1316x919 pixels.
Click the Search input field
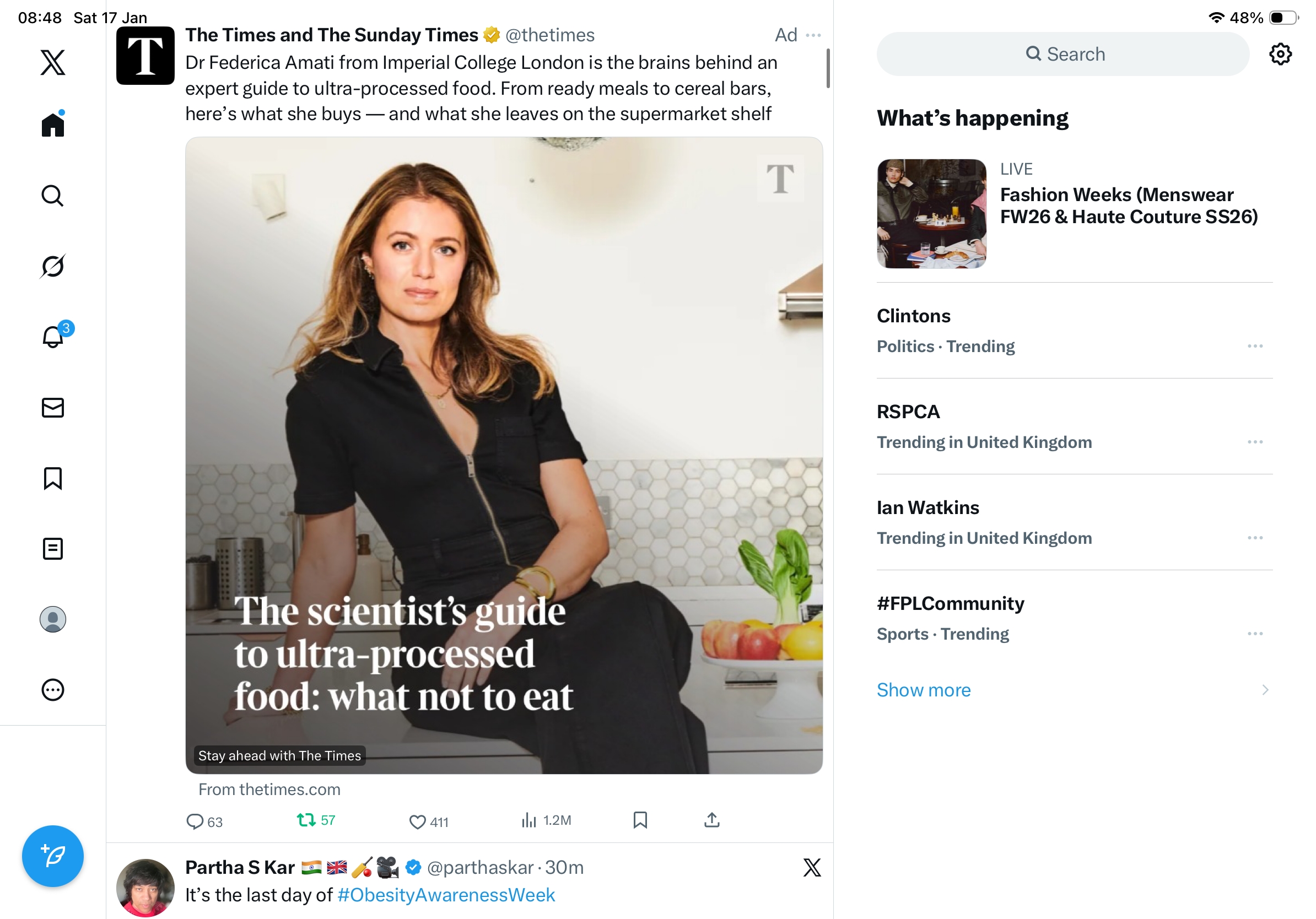1062,55
